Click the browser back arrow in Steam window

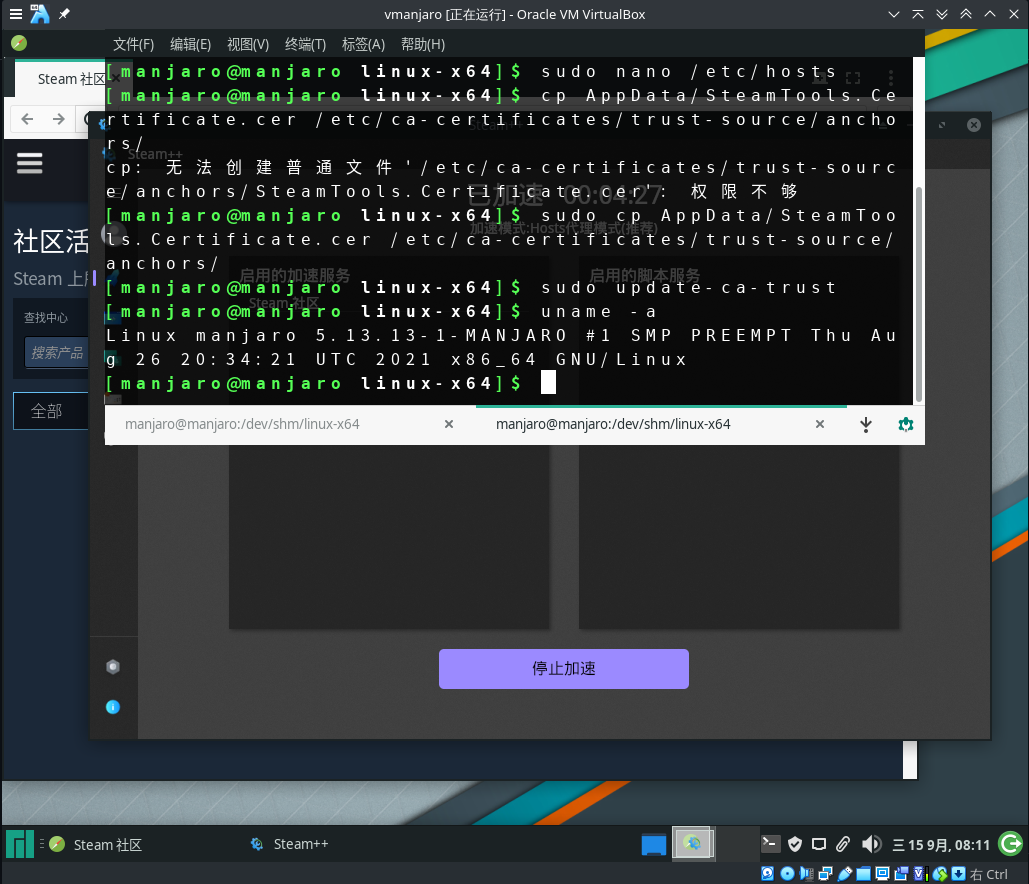[x=27, y=118]
